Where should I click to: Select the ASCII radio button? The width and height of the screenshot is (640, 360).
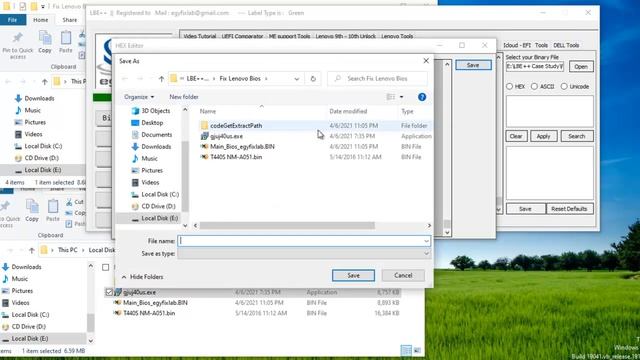pos(534,87)
